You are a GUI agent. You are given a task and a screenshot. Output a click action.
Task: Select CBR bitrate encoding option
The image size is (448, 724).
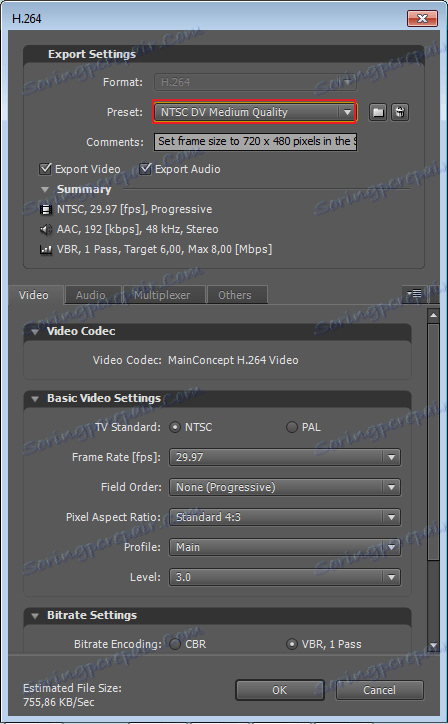(x=175, y=644)
